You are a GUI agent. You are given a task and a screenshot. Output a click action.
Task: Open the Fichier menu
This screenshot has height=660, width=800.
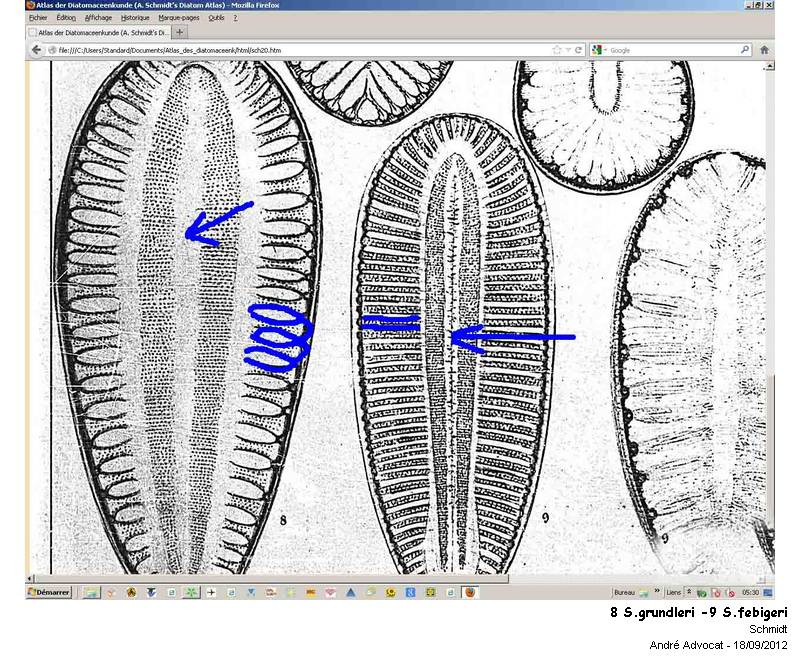[x=38, y=17]
